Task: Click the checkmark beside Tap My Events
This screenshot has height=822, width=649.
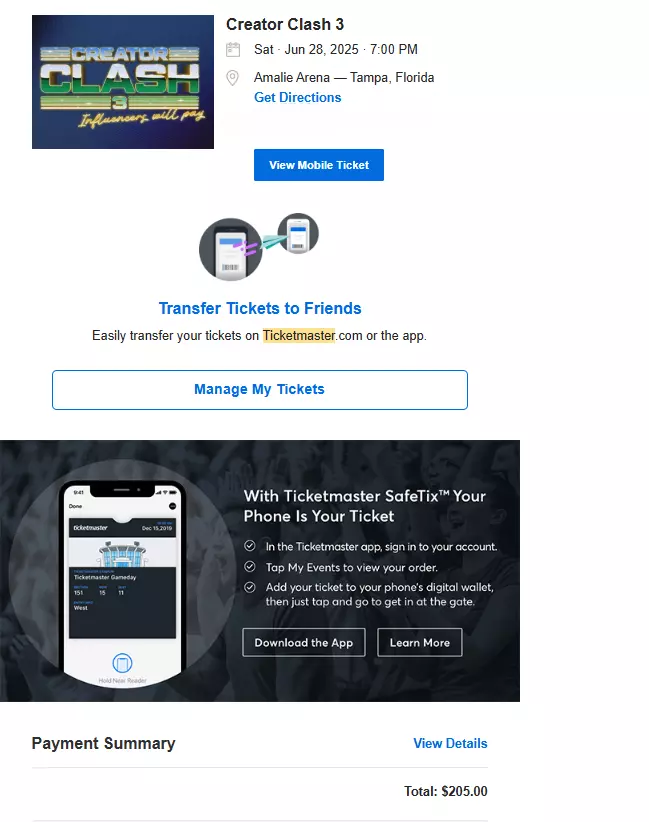Action: (250, 567)
